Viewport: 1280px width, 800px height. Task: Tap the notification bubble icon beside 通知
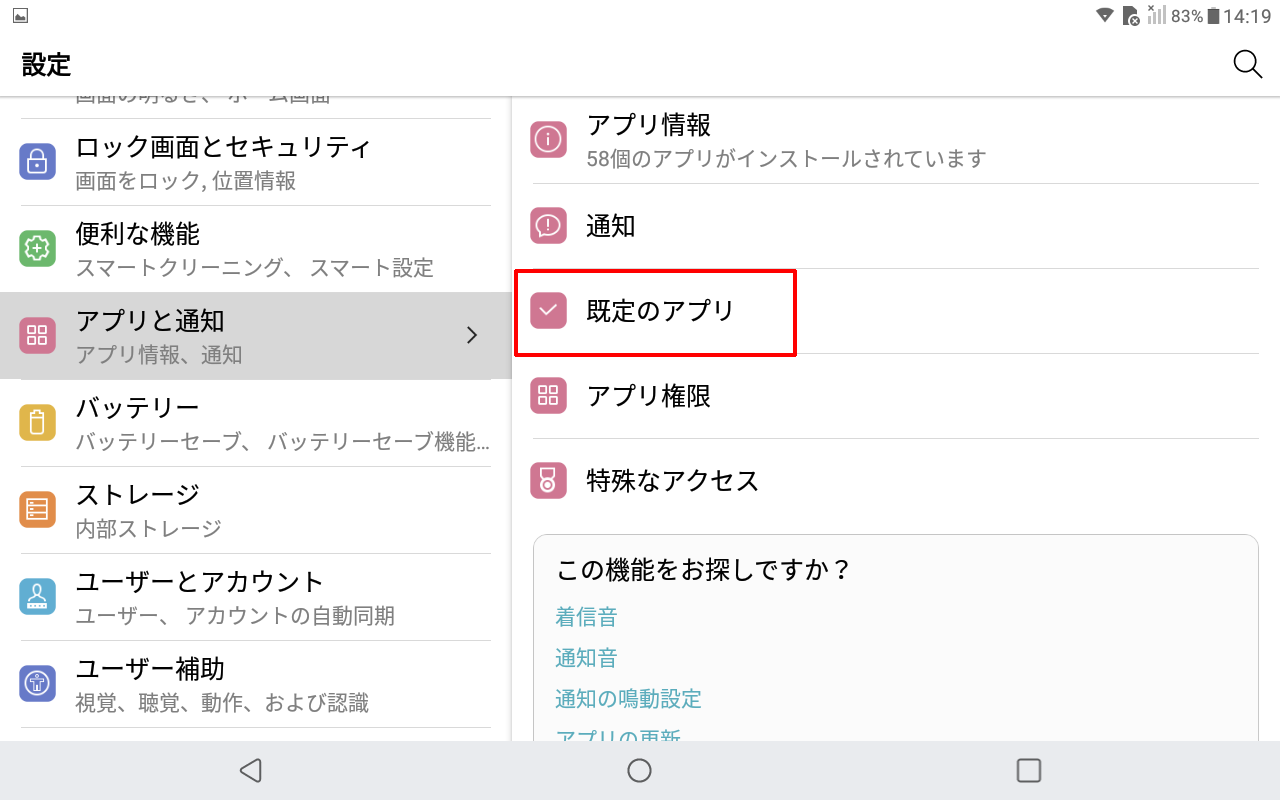tap(548, 225)
